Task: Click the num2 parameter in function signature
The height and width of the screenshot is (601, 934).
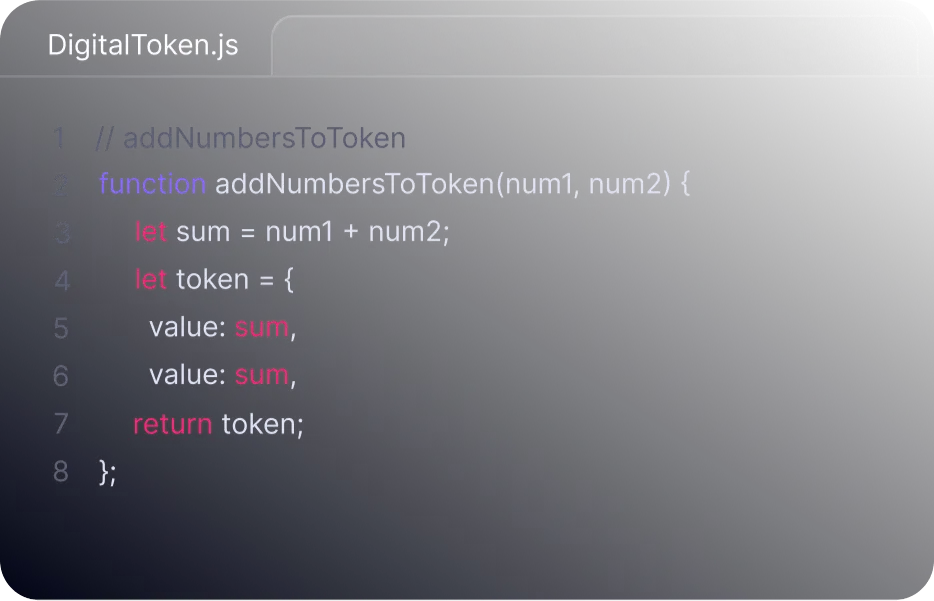Action: pos(625,184)
